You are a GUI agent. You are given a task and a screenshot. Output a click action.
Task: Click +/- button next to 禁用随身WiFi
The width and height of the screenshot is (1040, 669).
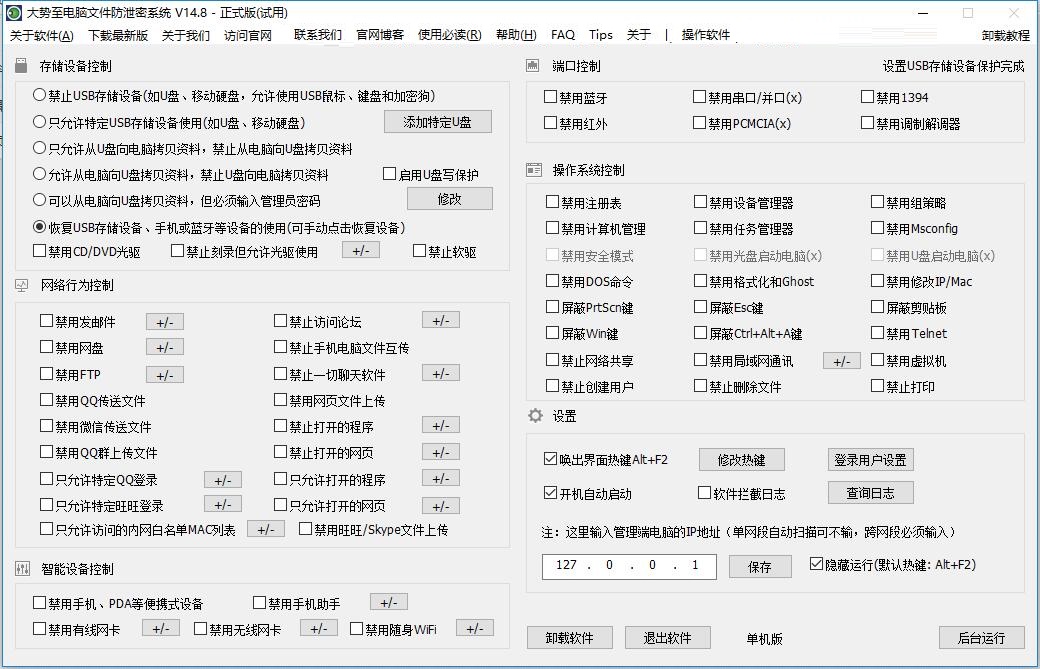(474, 628)
